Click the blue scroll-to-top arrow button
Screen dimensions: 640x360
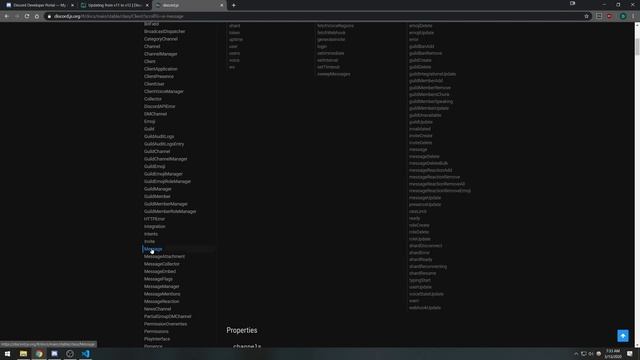tap(623, 336)
